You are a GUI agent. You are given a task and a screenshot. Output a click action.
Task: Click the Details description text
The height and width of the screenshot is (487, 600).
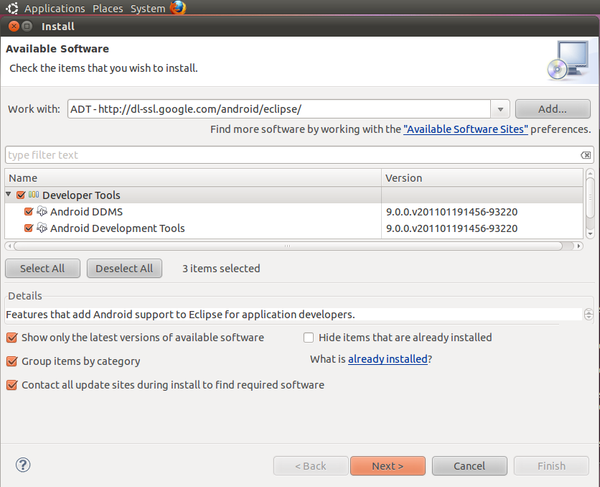point(180,314)
